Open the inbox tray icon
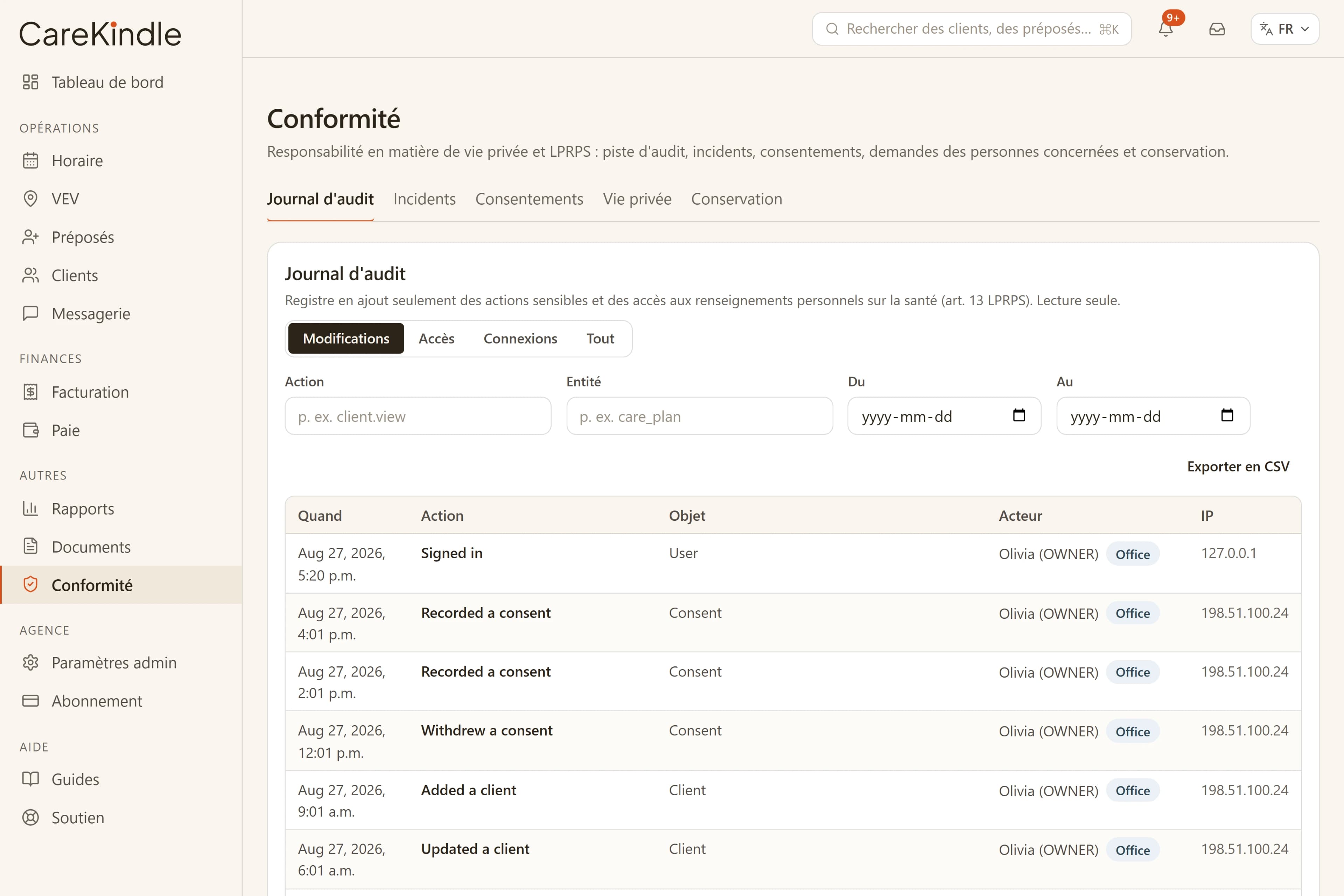 [1217, 29]
